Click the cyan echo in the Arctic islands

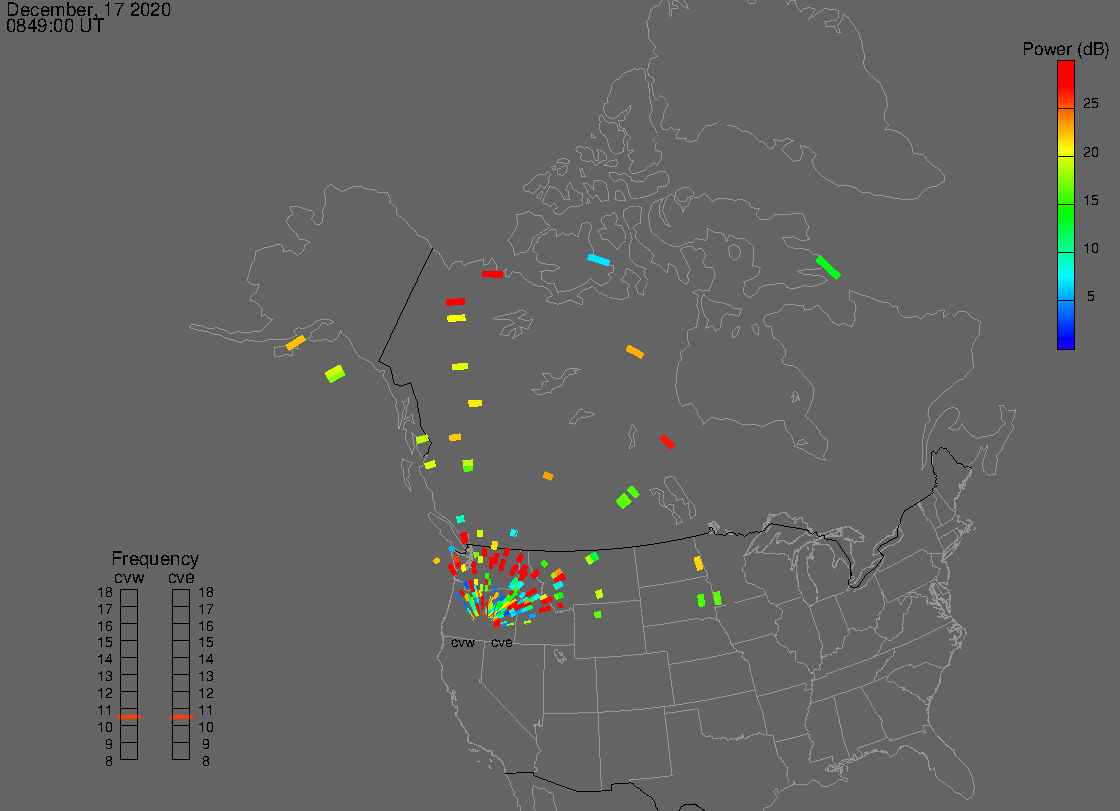[599, 260]
